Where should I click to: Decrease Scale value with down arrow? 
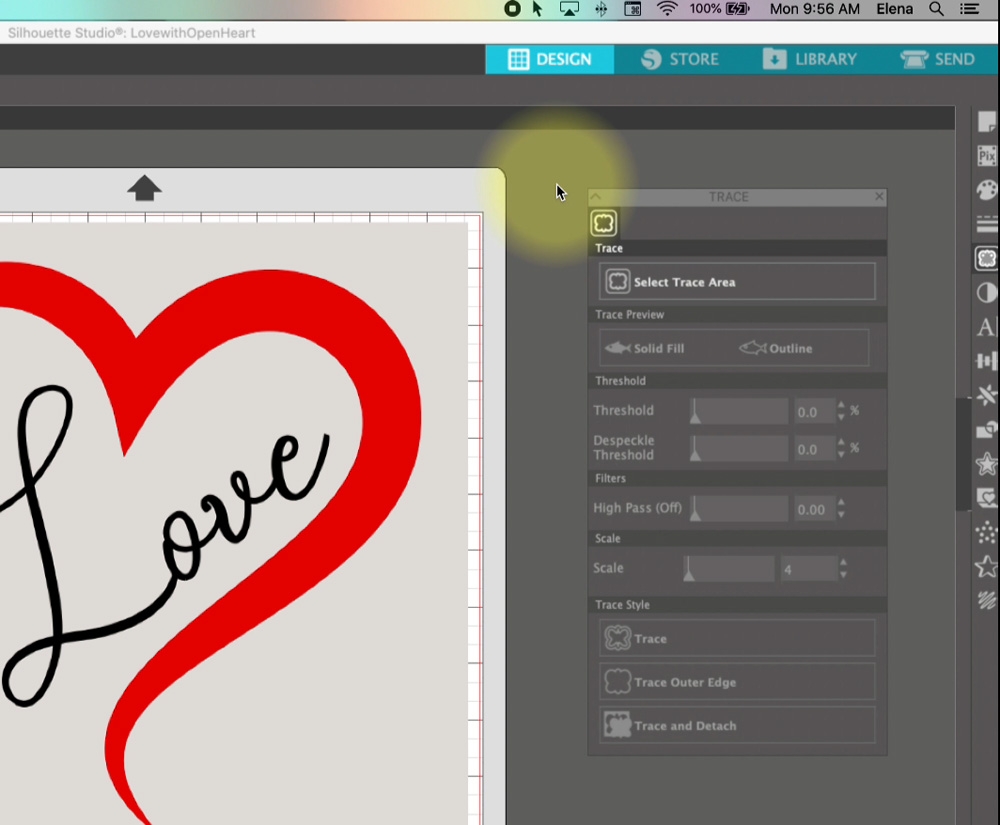pyautogui.click(x=843, y=574)
